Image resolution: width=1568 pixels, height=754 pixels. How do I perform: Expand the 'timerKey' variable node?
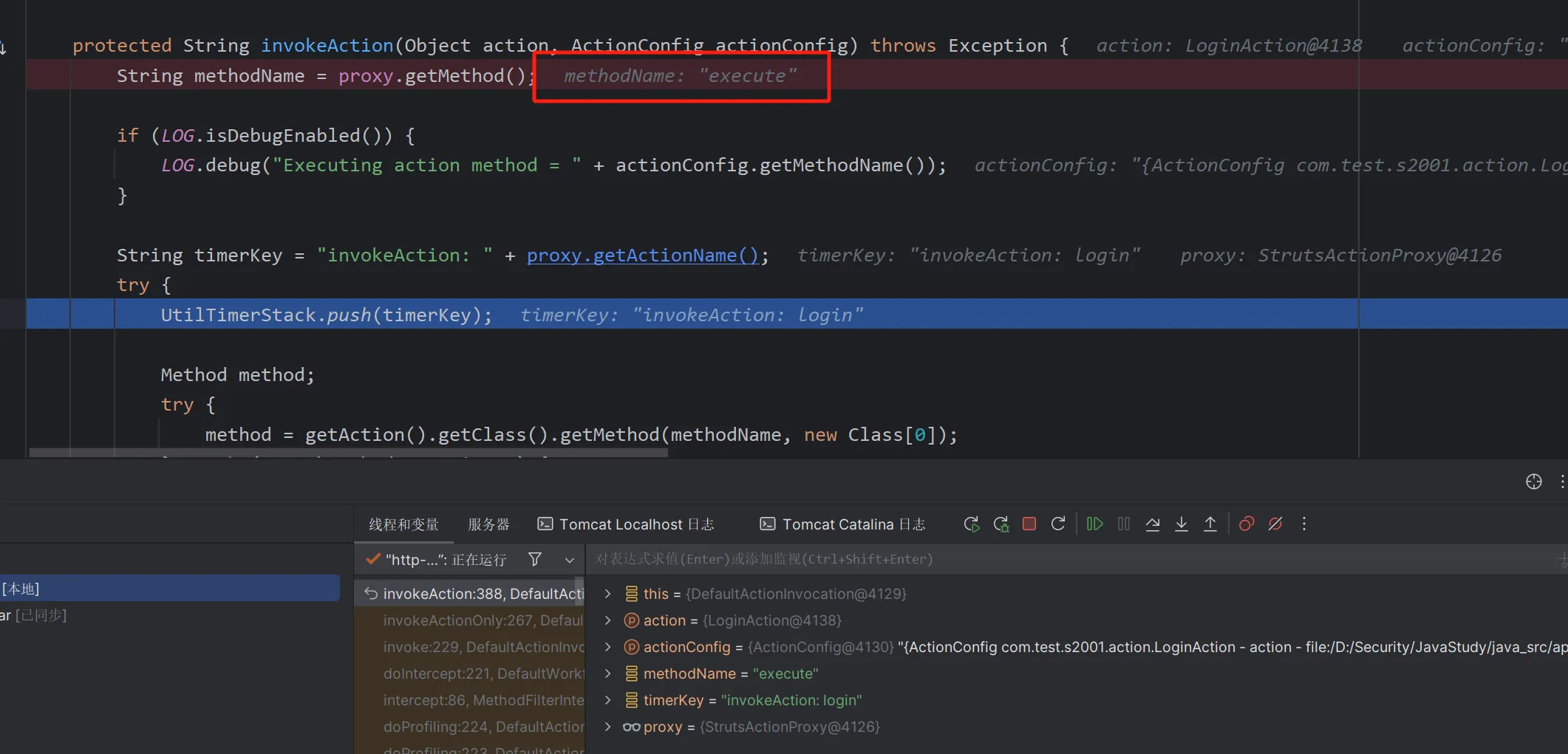click(607, 700)
